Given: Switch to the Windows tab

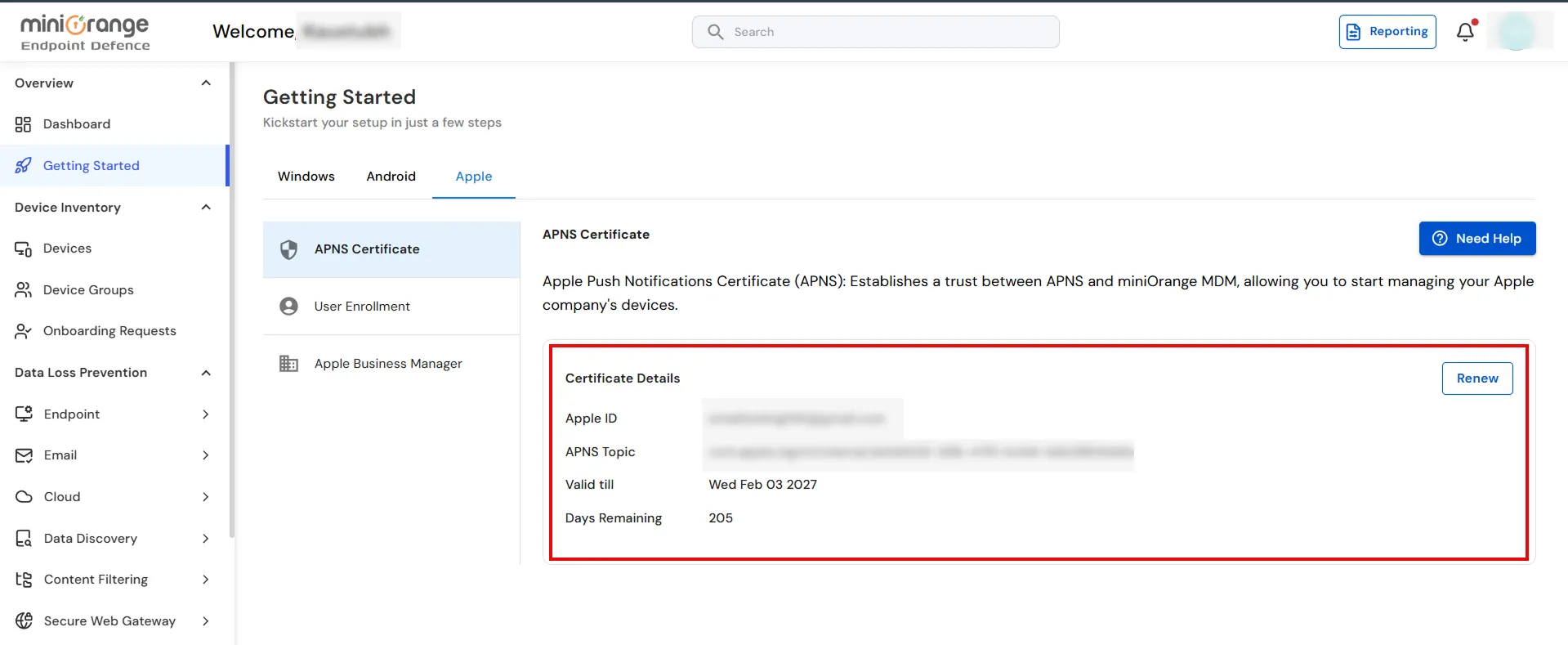Looking at the screenshot, I should point(306,177).
